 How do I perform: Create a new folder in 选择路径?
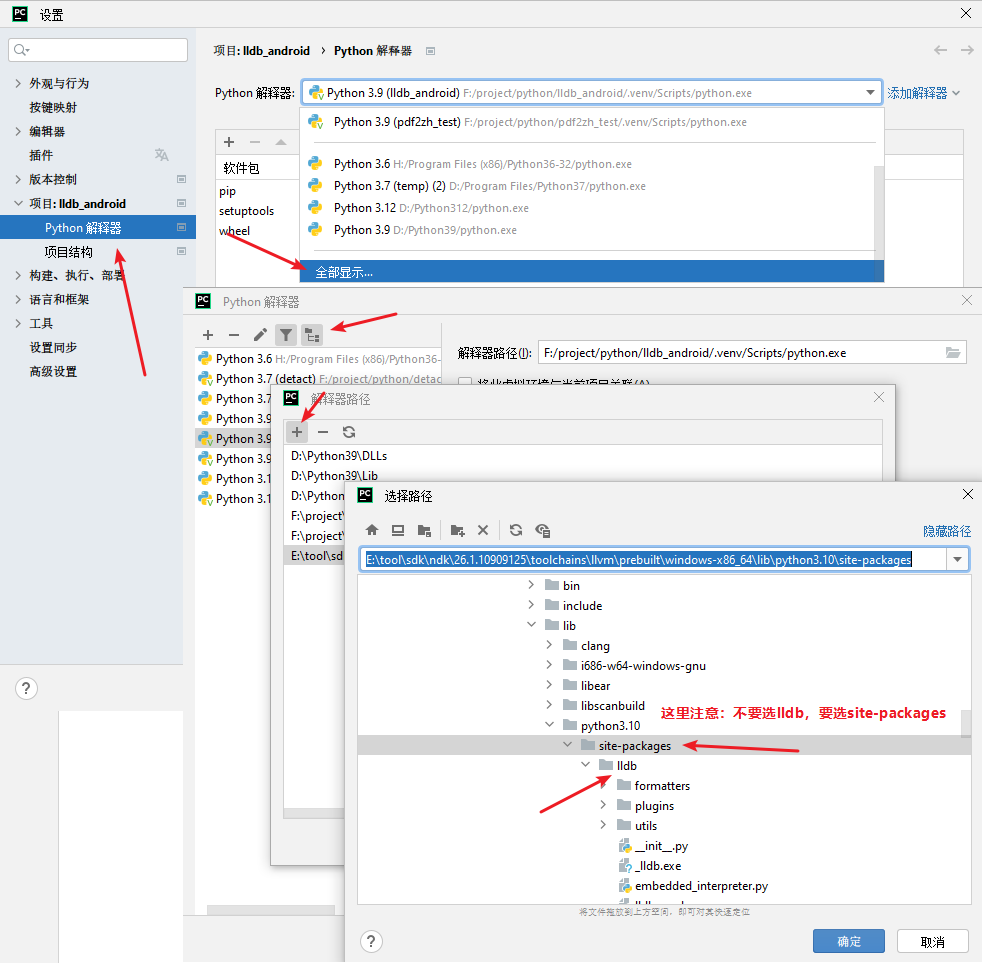tap(457, 530)
